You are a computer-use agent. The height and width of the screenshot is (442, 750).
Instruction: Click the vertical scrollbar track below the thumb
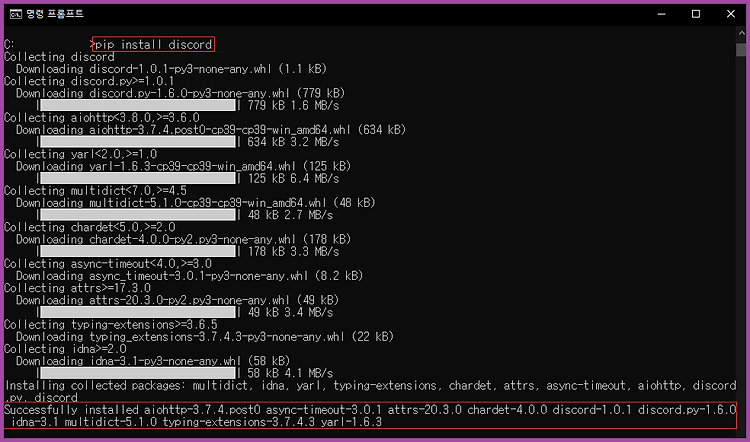(741, 239)
